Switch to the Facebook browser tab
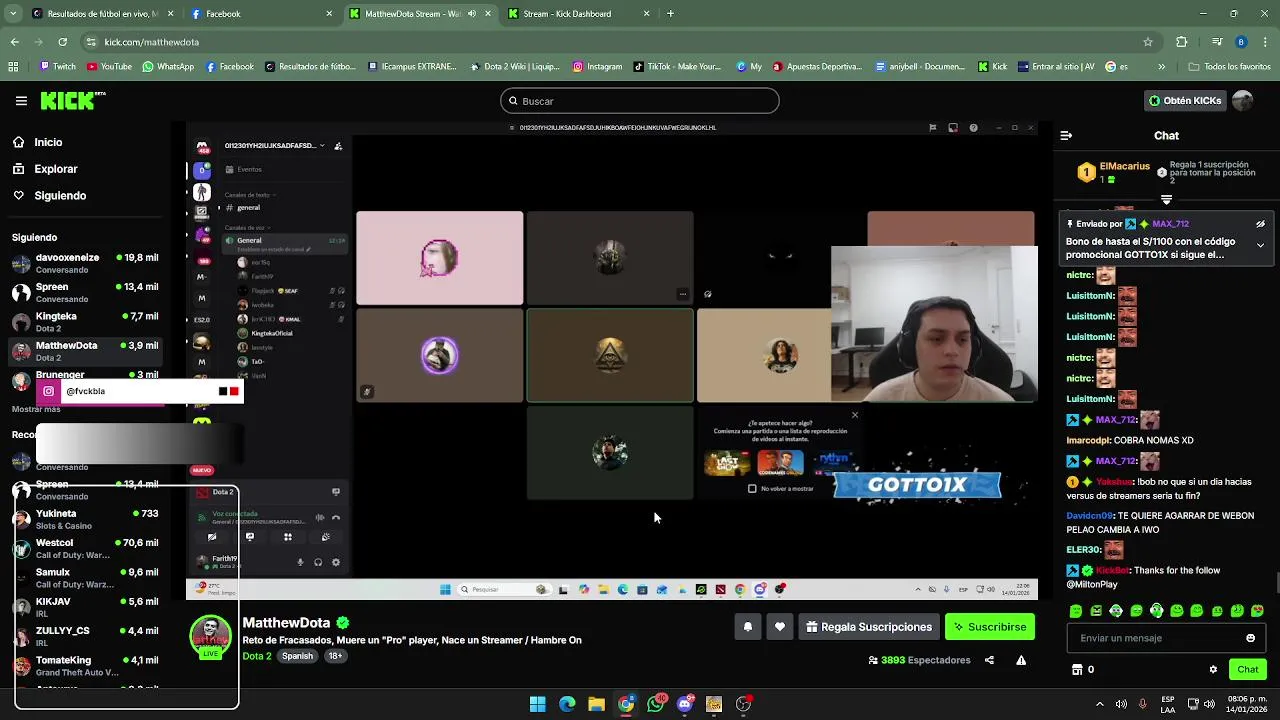Viewport: 1280px width, 720px height. pyautogui.click(x=262, y=14)
